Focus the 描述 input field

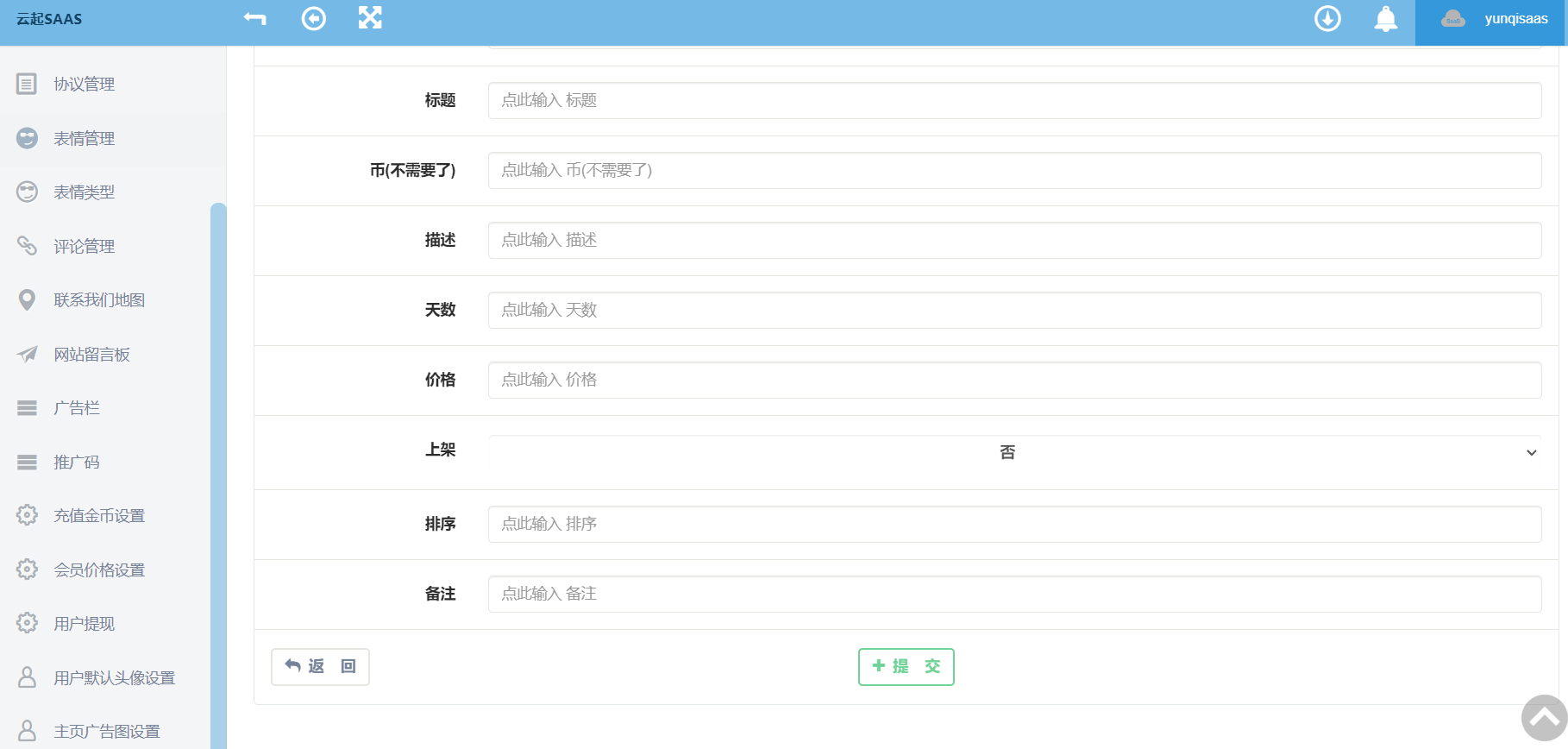[x=1014, y=240]
